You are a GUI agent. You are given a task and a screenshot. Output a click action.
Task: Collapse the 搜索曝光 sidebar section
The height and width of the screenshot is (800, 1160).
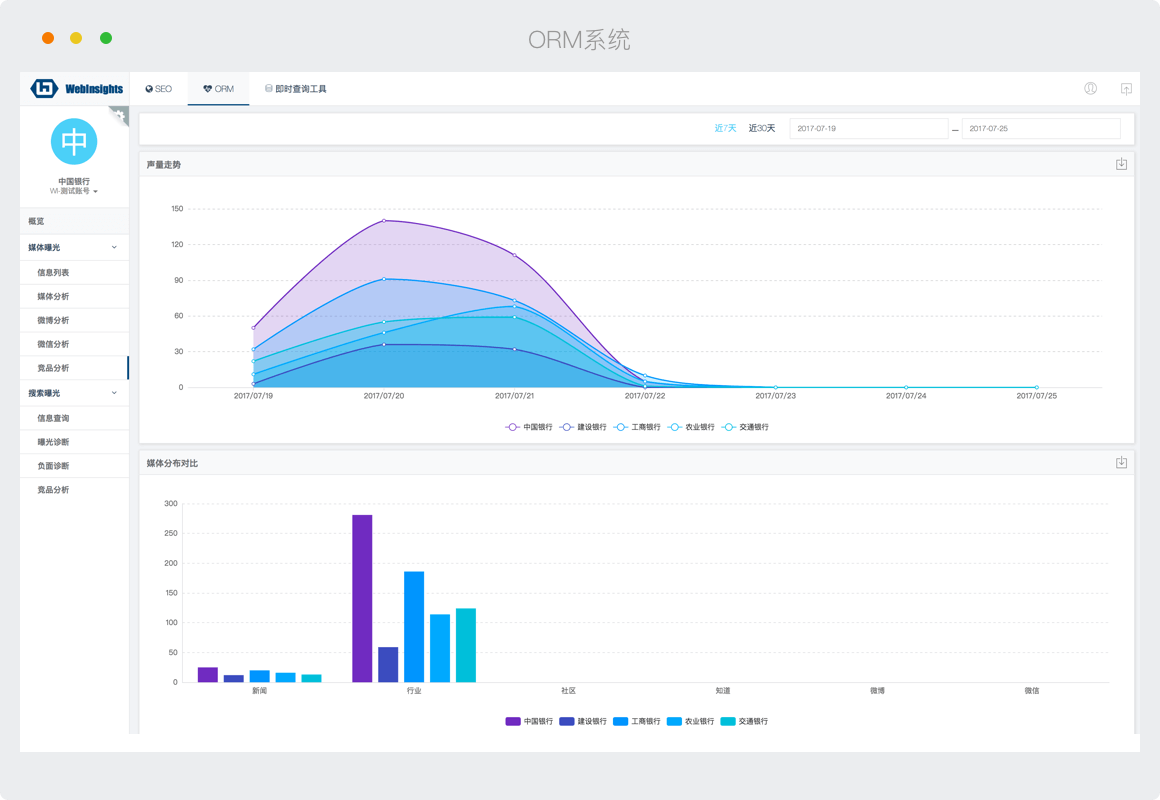point(114,393)
